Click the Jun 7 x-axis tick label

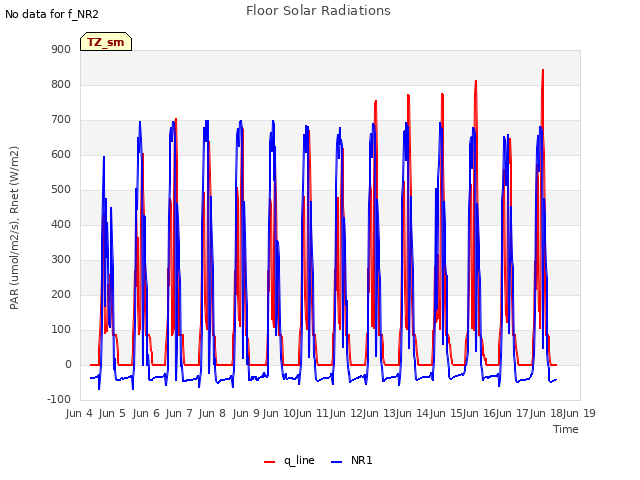click(179, 413)
